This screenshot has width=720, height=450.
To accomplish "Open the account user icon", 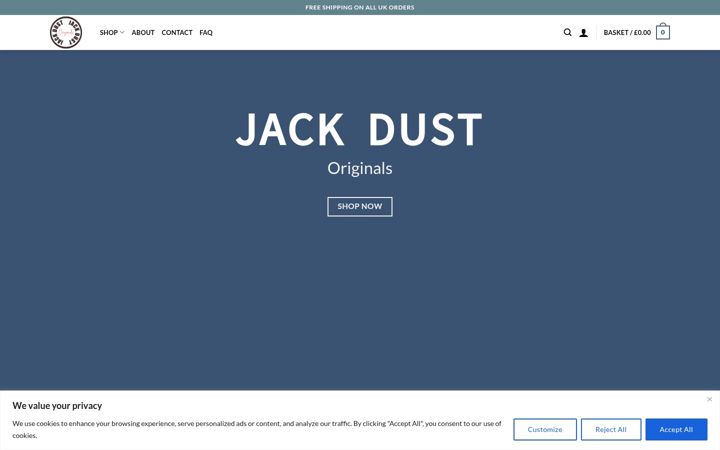I will [x=583, y=33].
